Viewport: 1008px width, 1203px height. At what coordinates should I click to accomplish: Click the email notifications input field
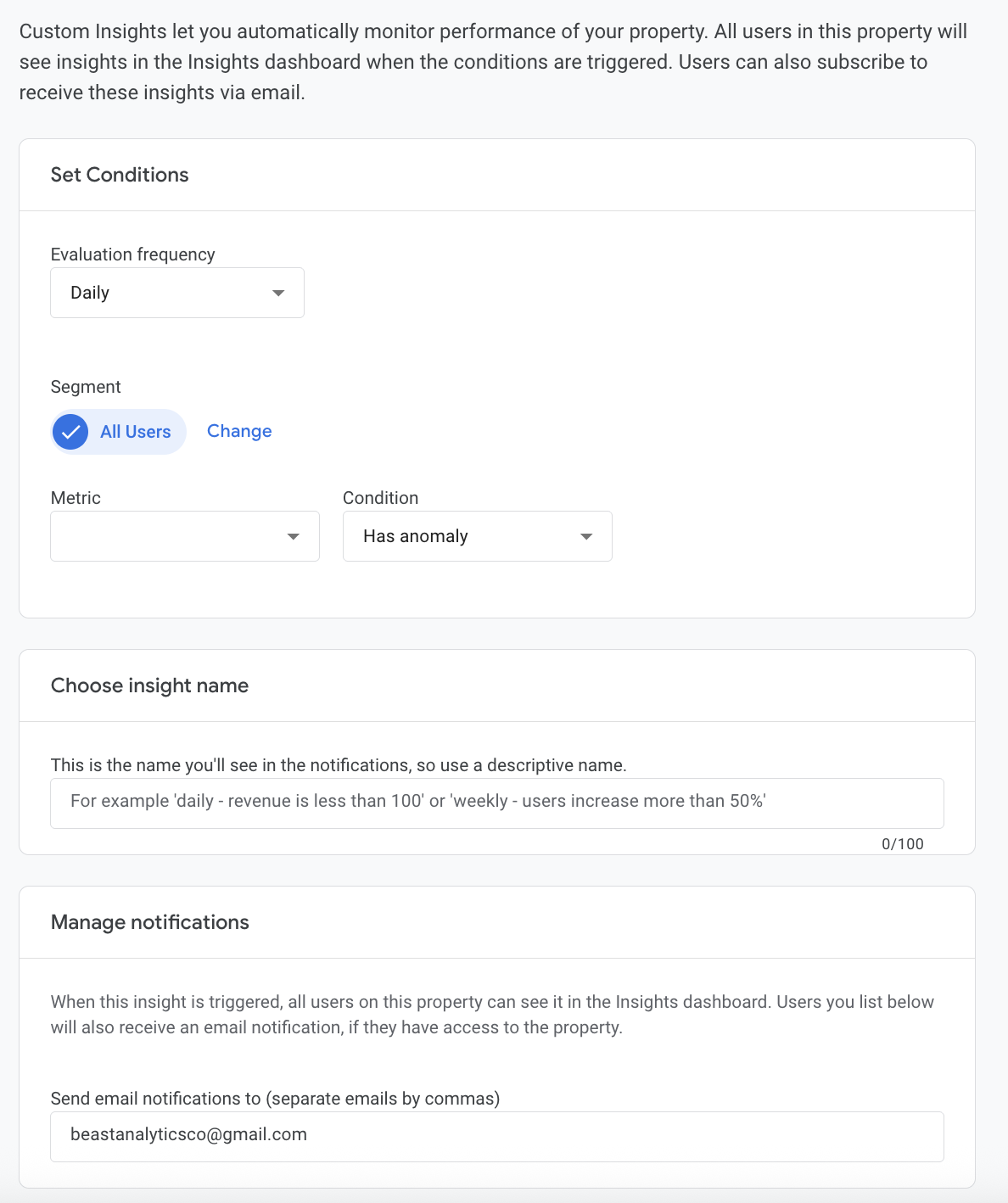(x=496, y=1136)
